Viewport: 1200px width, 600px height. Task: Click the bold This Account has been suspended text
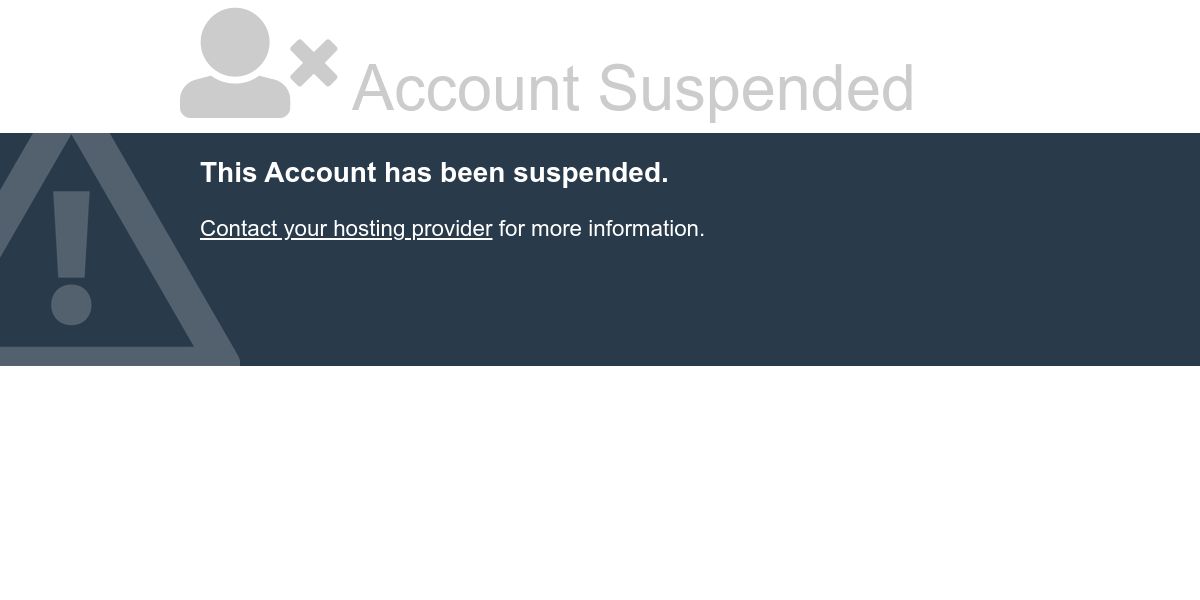(434, 173)
